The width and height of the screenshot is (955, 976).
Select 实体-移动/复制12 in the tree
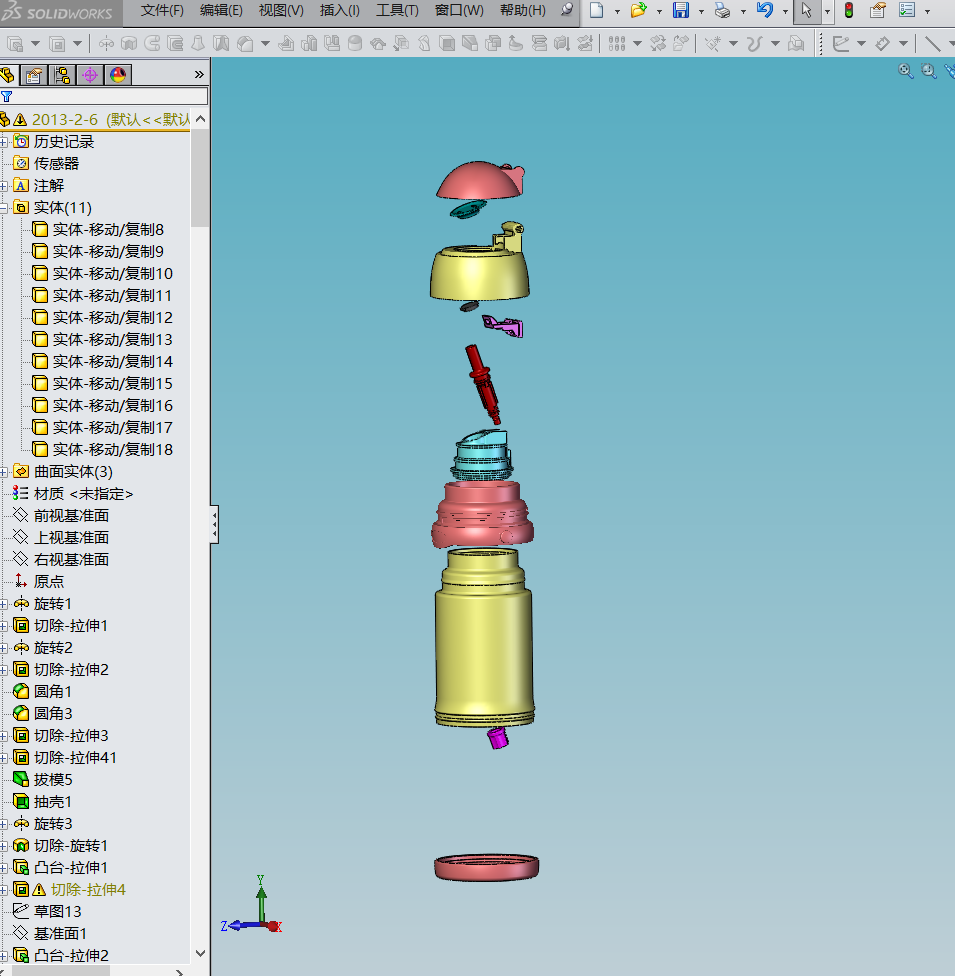point(112,317)
